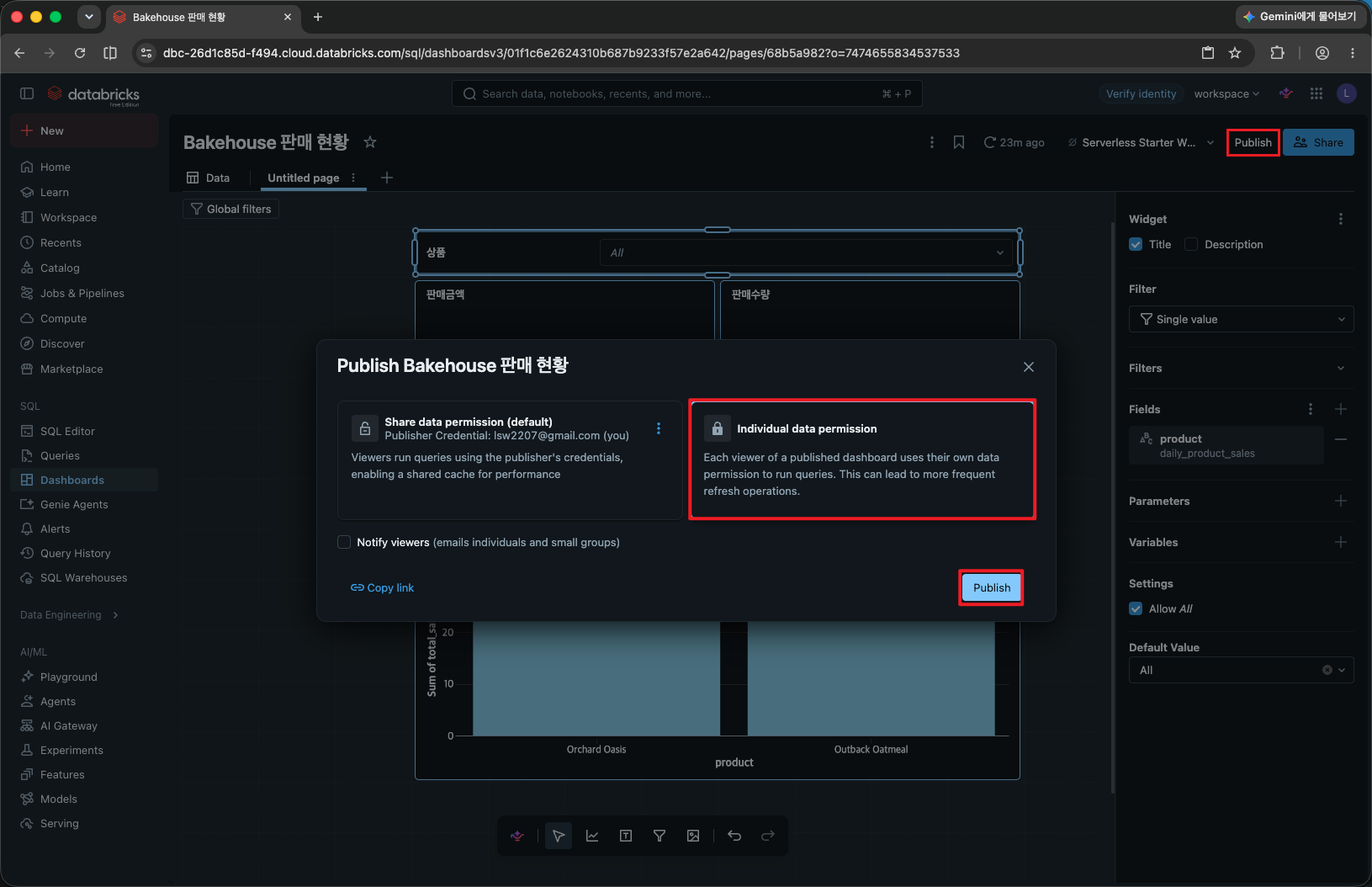Click the New button
Viewport: 1372px width, 887px height.
tap(83, 130)
